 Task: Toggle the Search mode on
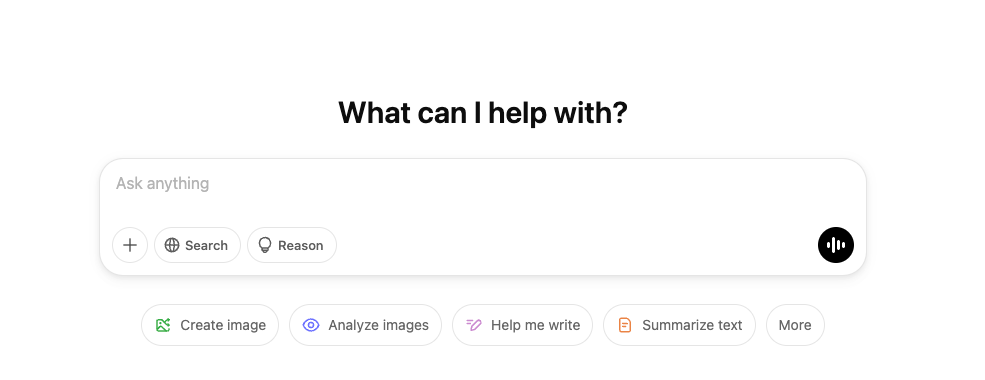[197, 245]
